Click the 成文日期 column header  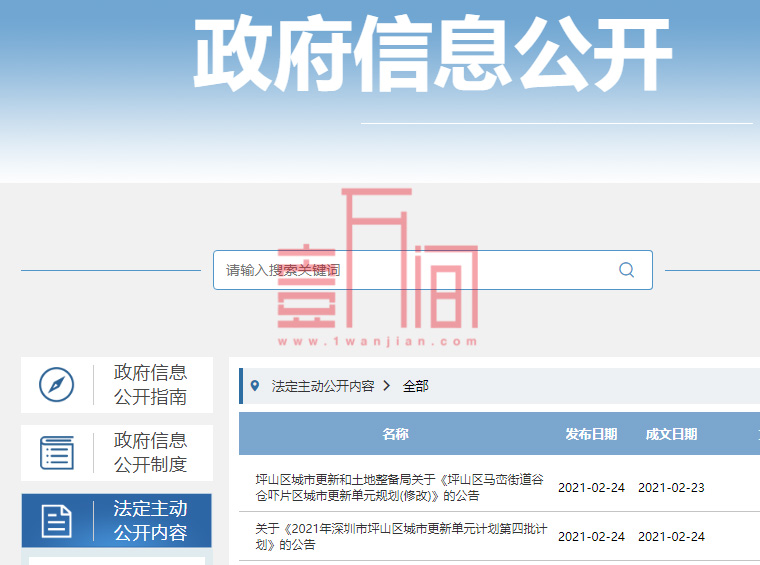tap(671, 434)
